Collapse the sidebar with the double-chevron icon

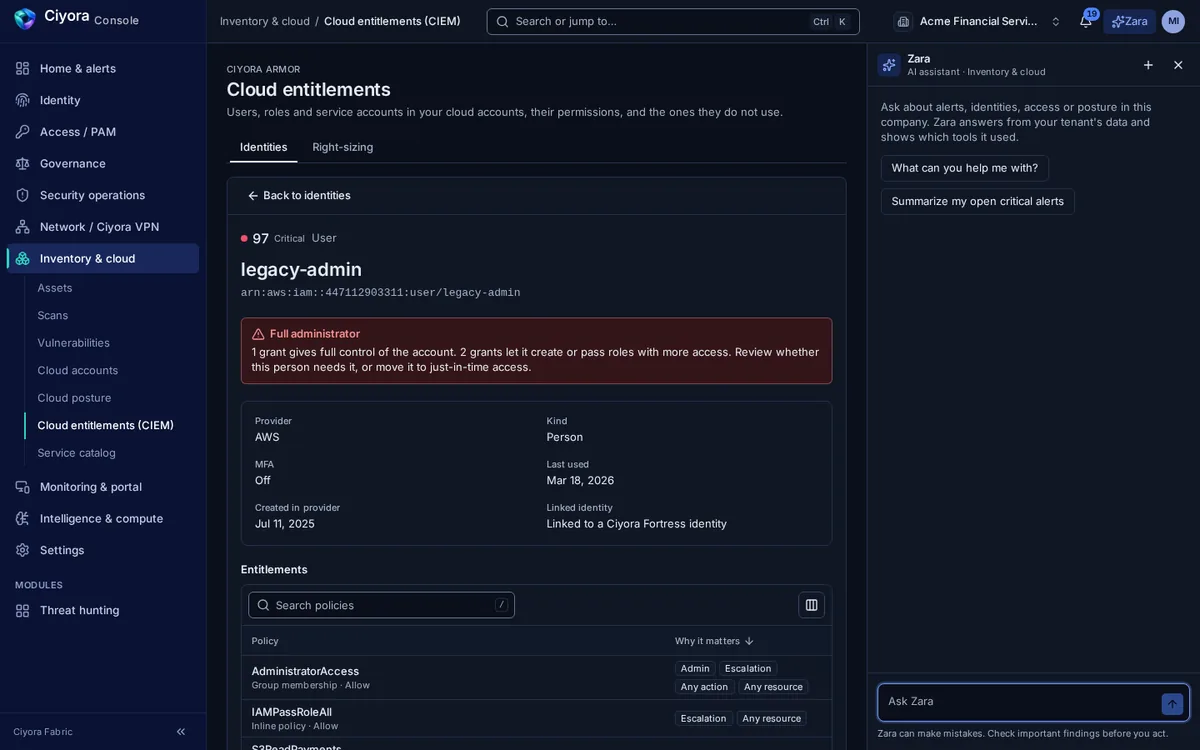click(x=181, y=732)
